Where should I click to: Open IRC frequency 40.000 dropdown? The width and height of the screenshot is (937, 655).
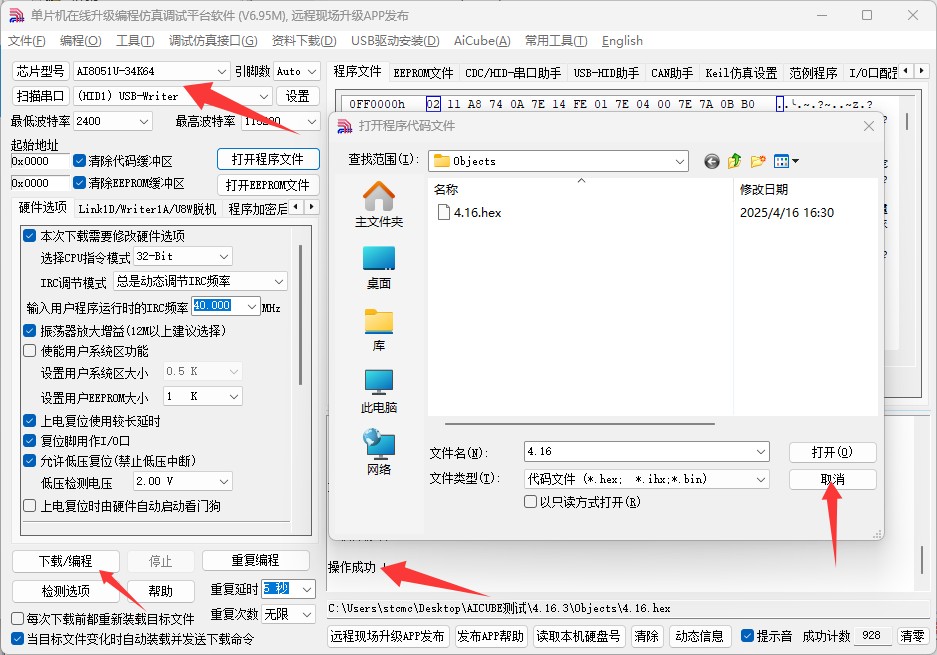[x=225, y=306]
